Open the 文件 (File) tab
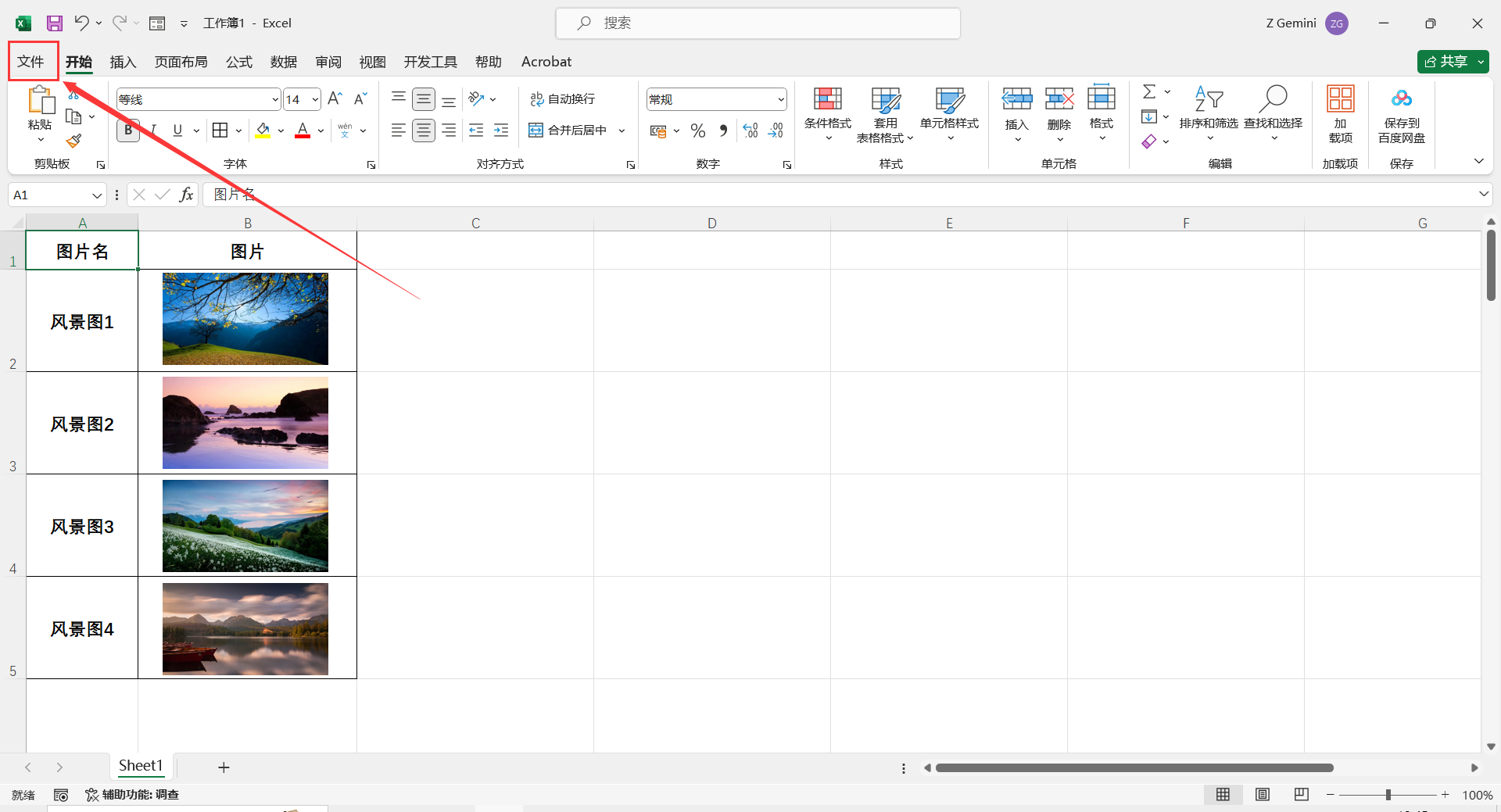 (x=32, y=62)
